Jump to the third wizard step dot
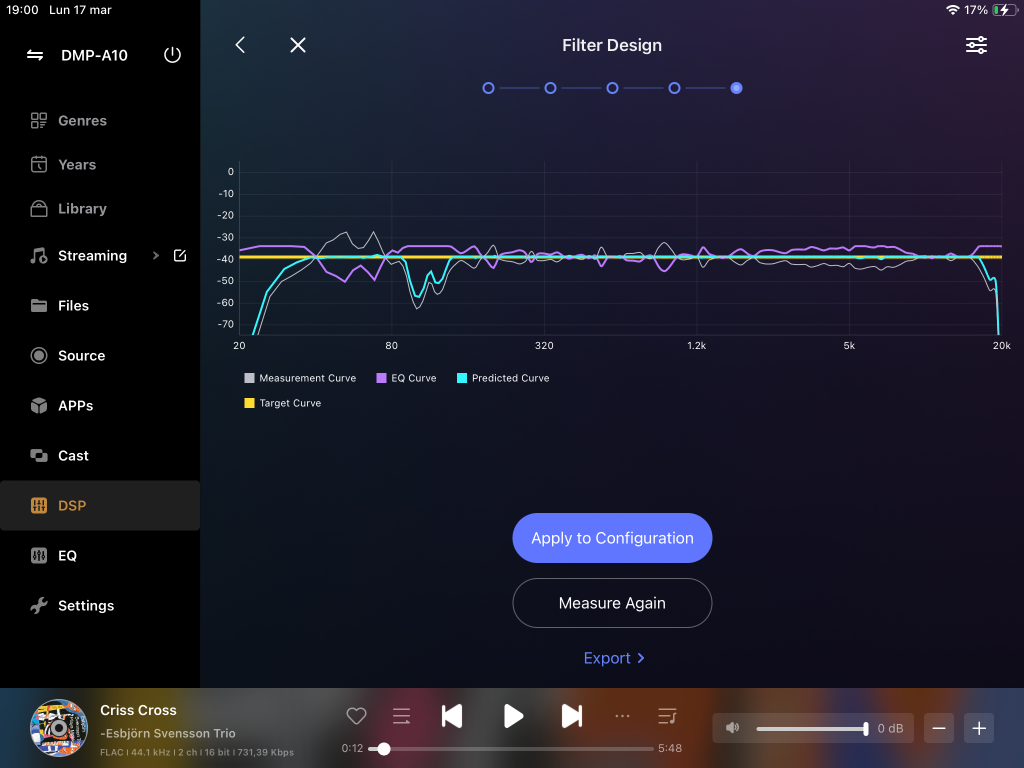The width and height of the screenshot is (1024, 768). (x=613, y=88)
